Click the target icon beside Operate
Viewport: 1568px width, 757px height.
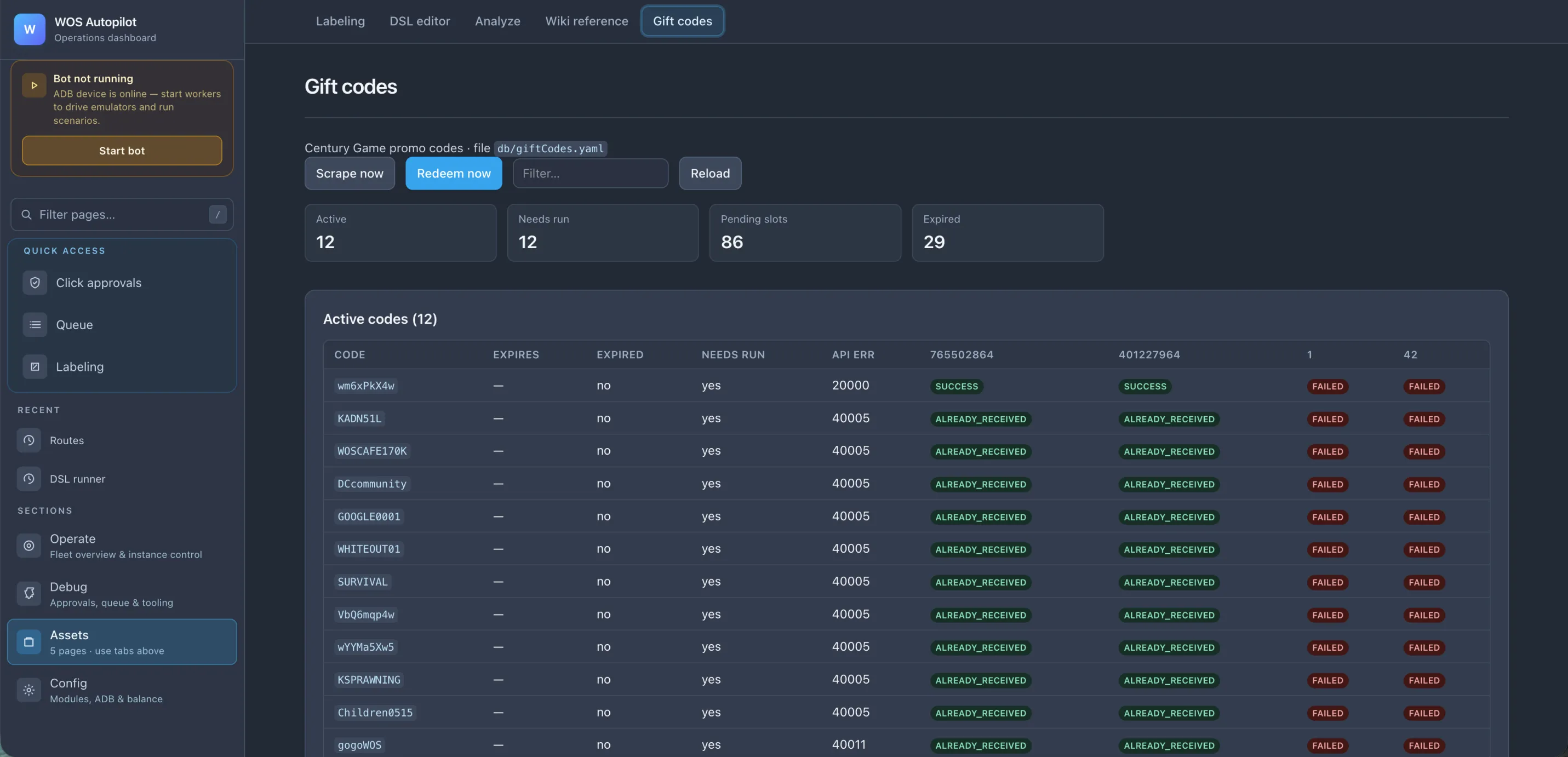(x=28, y=545)
